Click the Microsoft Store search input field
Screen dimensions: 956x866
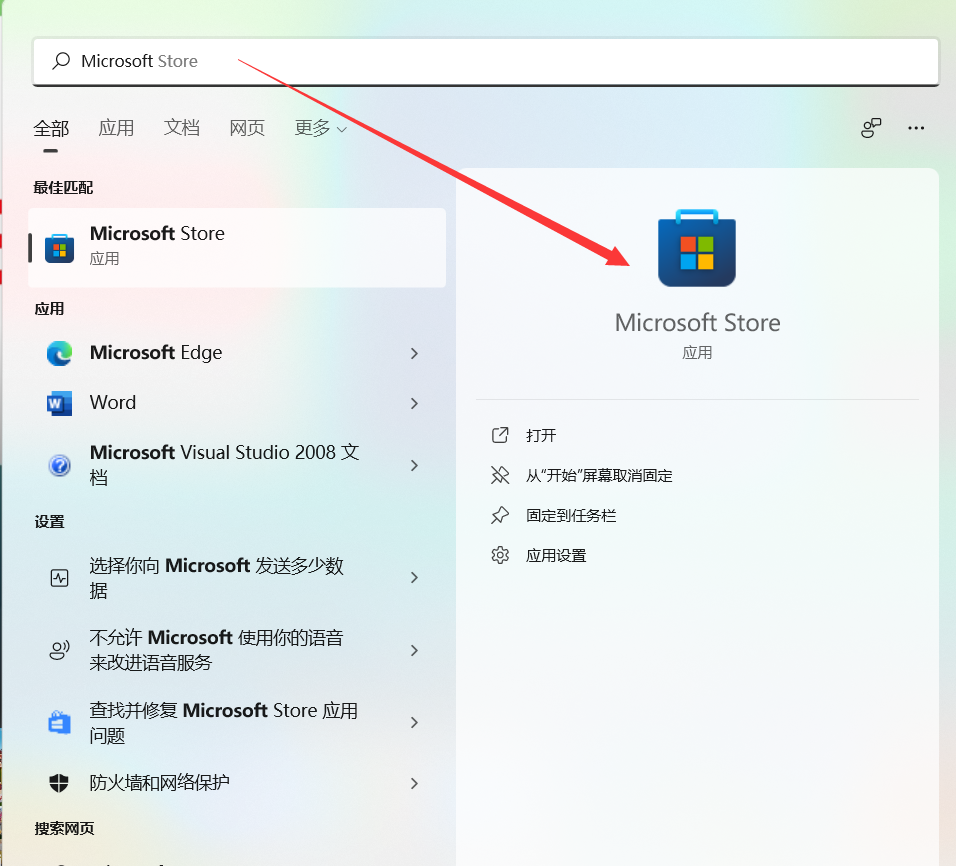(485, 61)
